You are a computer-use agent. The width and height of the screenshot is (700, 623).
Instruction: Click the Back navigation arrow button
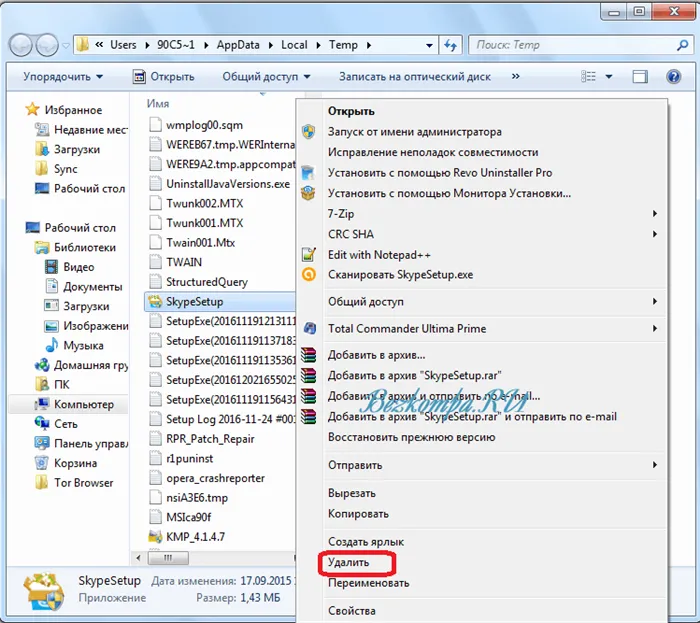(21, 45)
